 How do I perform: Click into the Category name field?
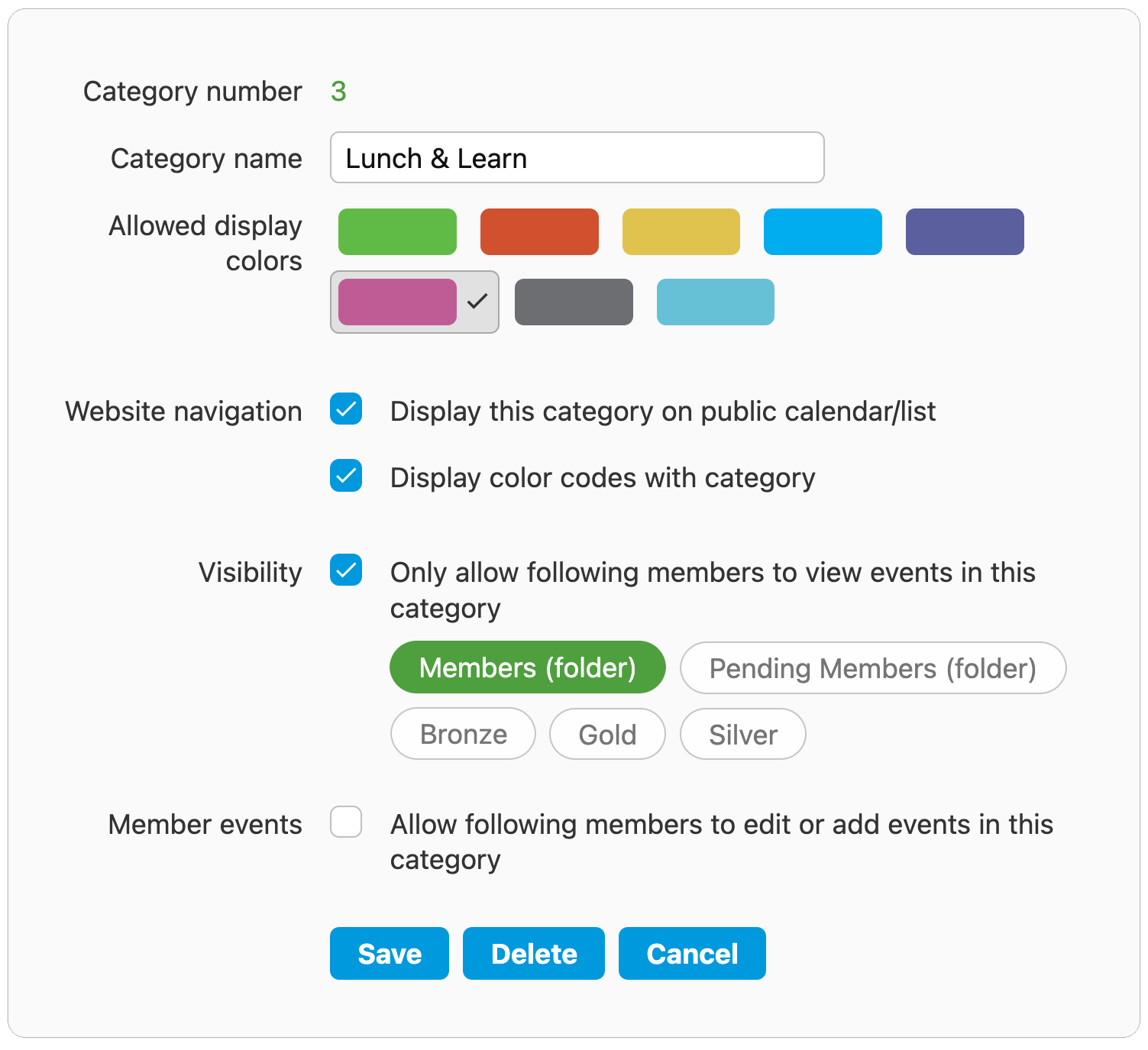[577, 158]
